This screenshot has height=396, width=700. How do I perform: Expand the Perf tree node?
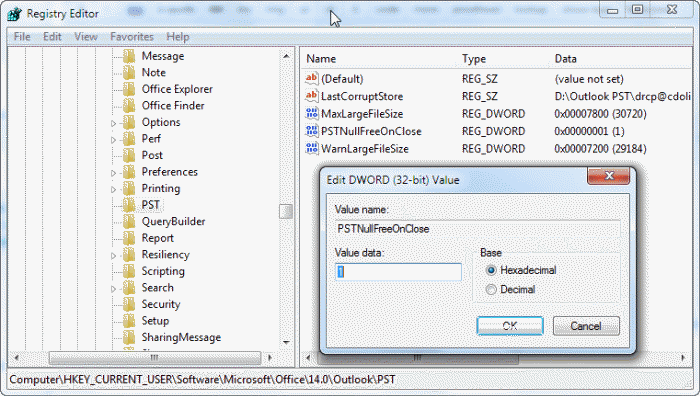click(113, 139)
